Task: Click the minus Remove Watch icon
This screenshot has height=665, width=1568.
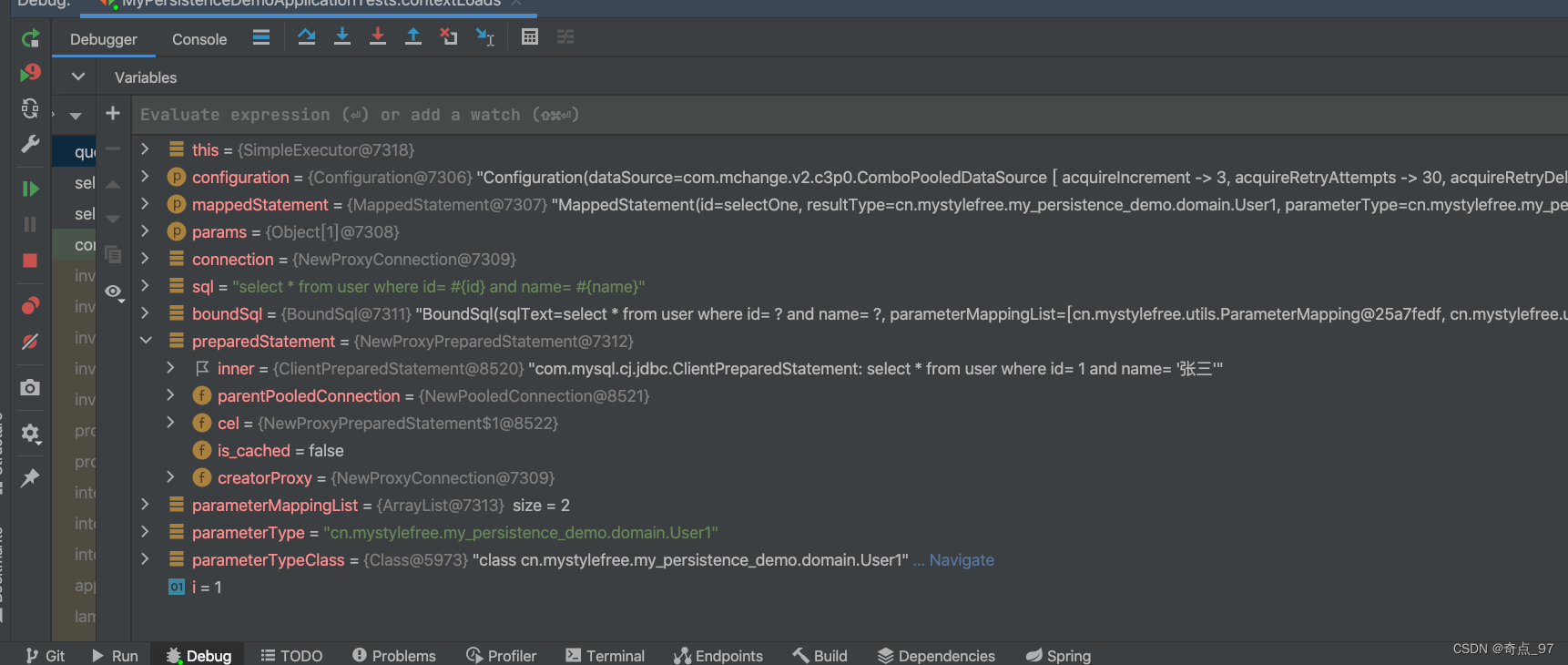Action: (113, 148)
